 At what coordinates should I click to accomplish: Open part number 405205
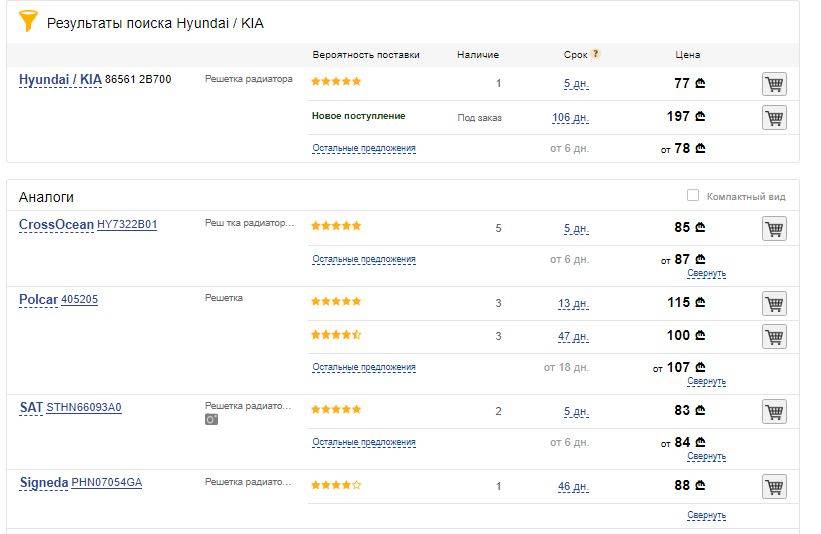[x=80, y=299]
